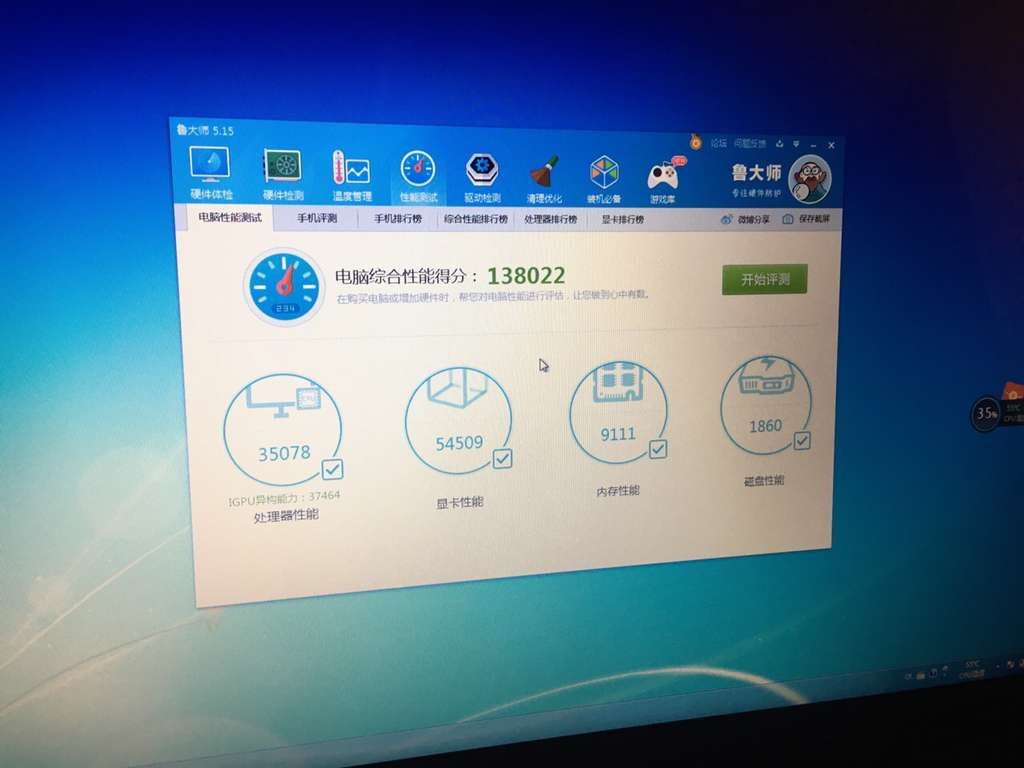The image size is (1024, 768).
Task: Click the 显卡性能 label
Action: click(460, 502)
